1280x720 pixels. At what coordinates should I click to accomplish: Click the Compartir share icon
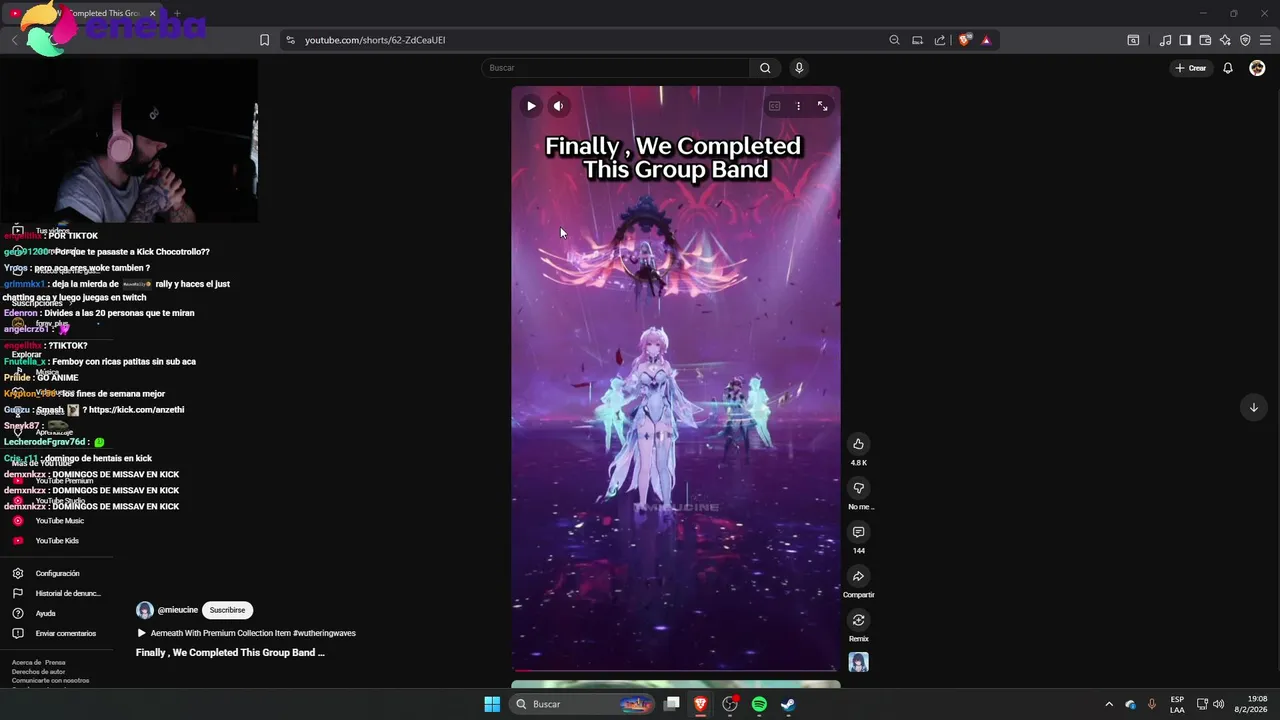858,576
